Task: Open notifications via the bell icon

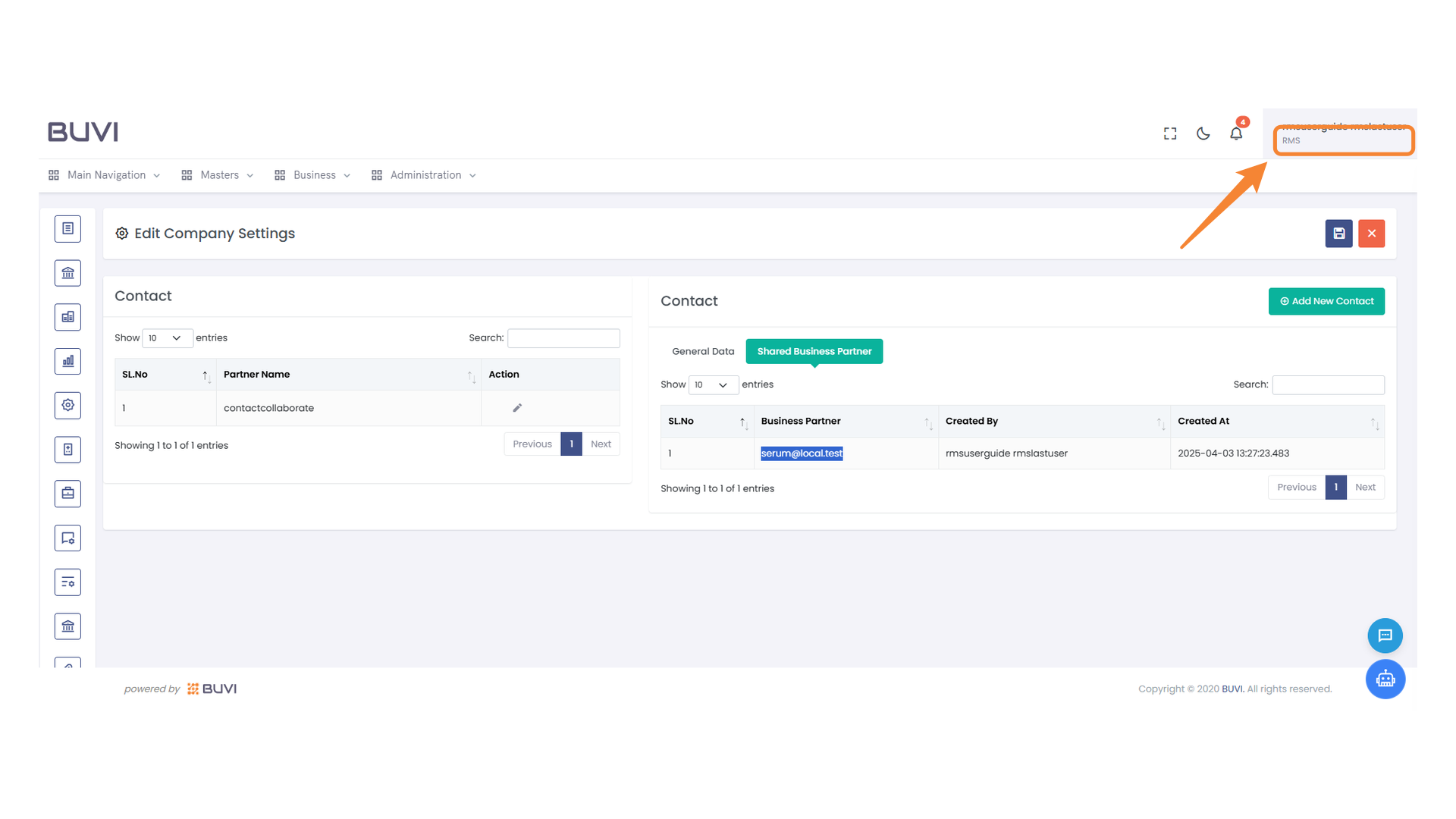Action: pyautogui.click(x=1236, y=133)
